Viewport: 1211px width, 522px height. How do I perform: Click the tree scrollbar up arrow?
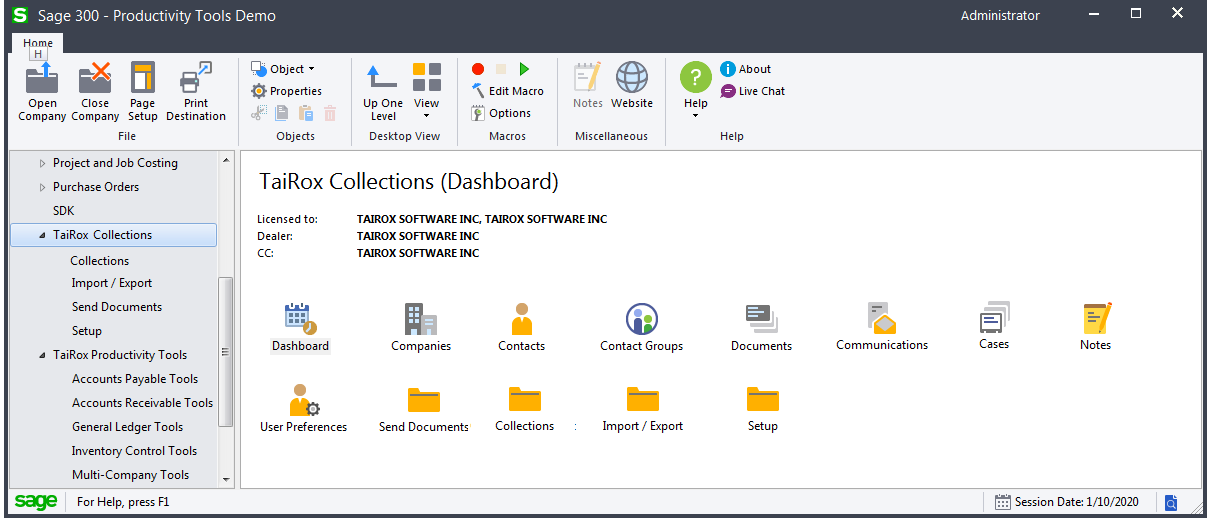point(225,160)
